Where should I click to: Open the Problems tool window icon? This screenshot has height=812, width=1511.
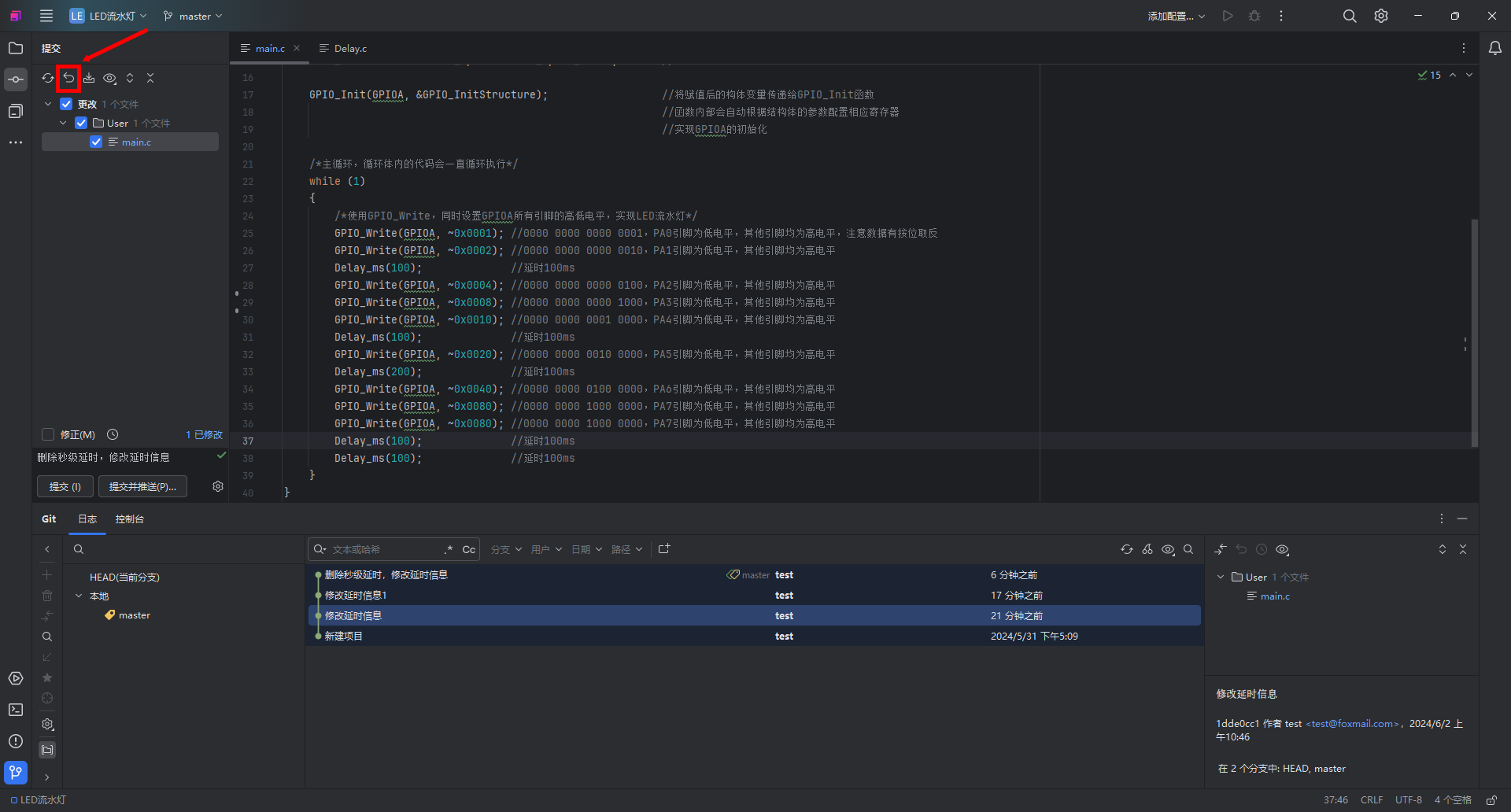click(x=16, y=741)
